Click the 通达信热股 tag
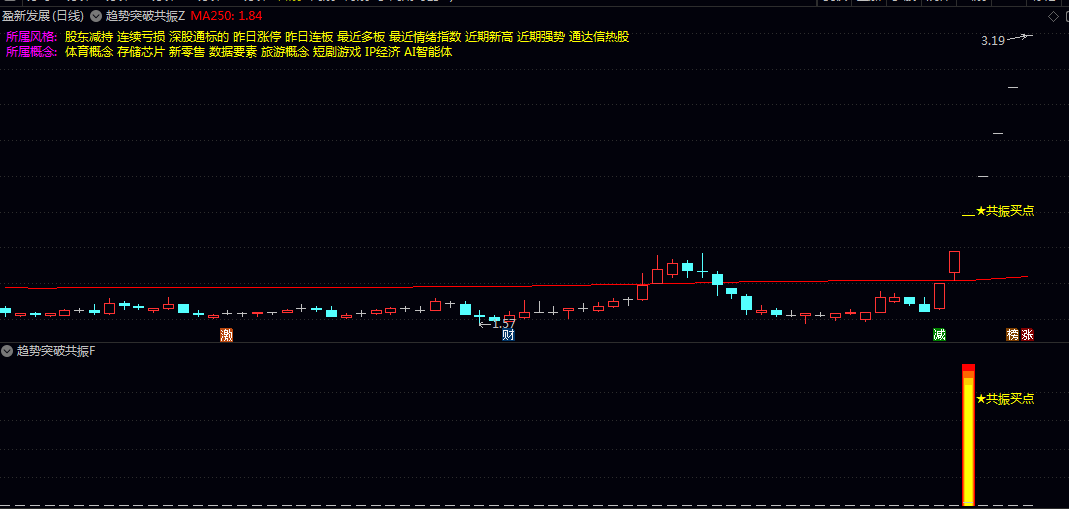This screenshot has height=509, width=1069. pos(599,37)
